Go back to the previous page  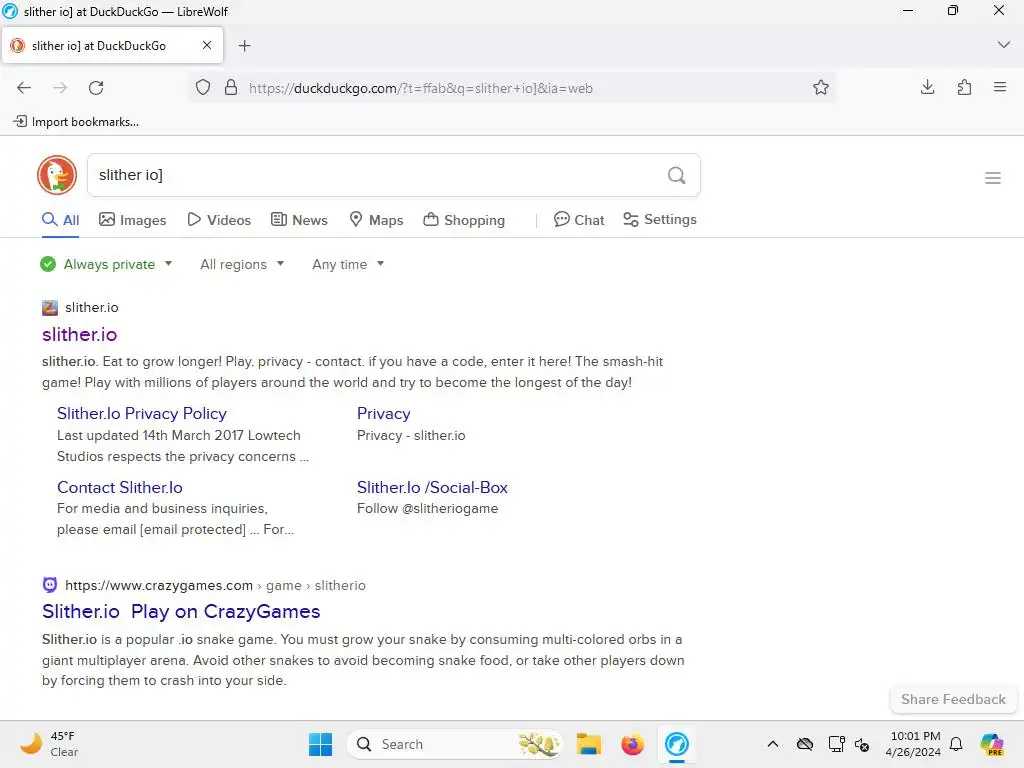click(24, 88)
